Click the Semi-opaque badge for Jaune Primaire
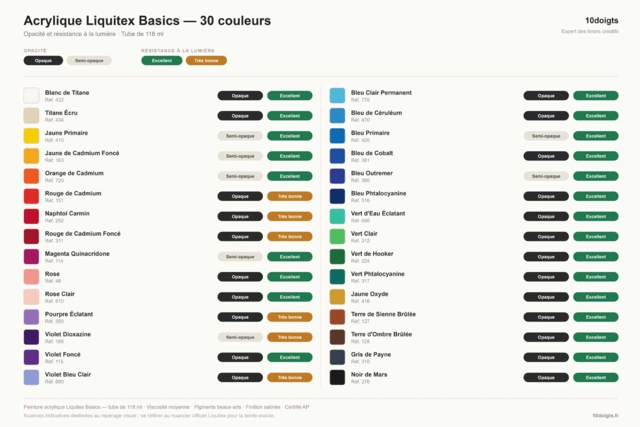The width and height of the screenshot is (640, 427). coord(240,136)
